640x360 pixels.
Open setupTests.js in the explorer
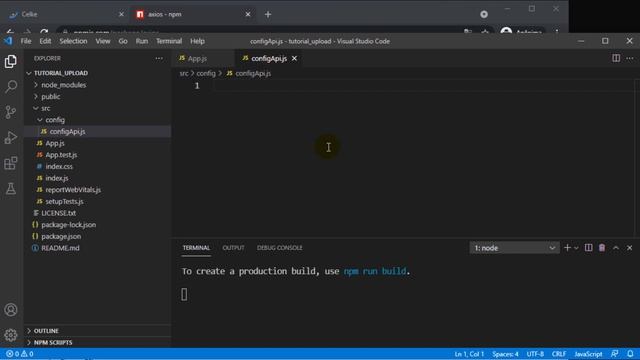coord(98,201)
